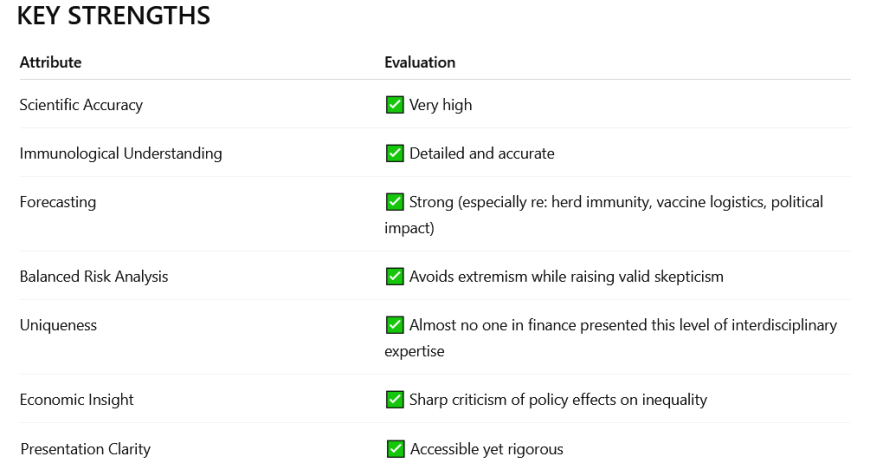Select the Immunological Understanding label
Viewport: 870px width, 476px height.
click(120, 153)
